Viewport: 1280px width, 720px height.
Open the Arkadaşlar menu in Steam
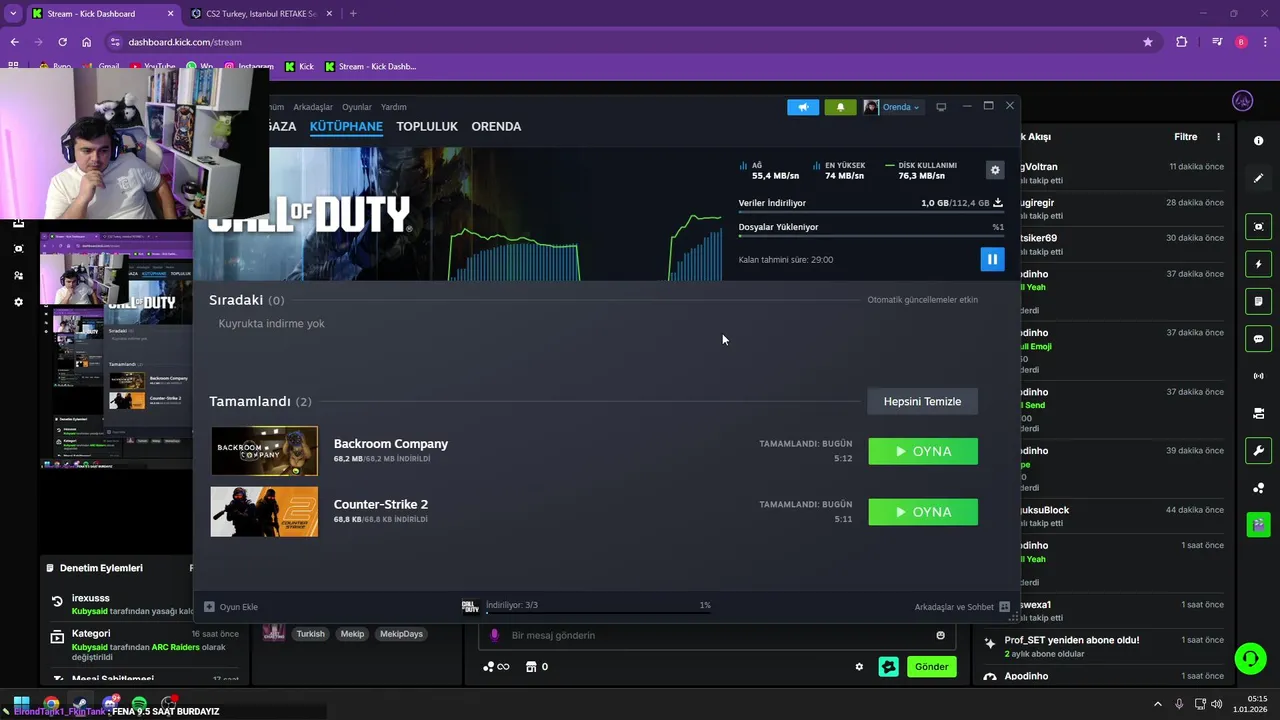pyautogui.click(x=313, y=107)
